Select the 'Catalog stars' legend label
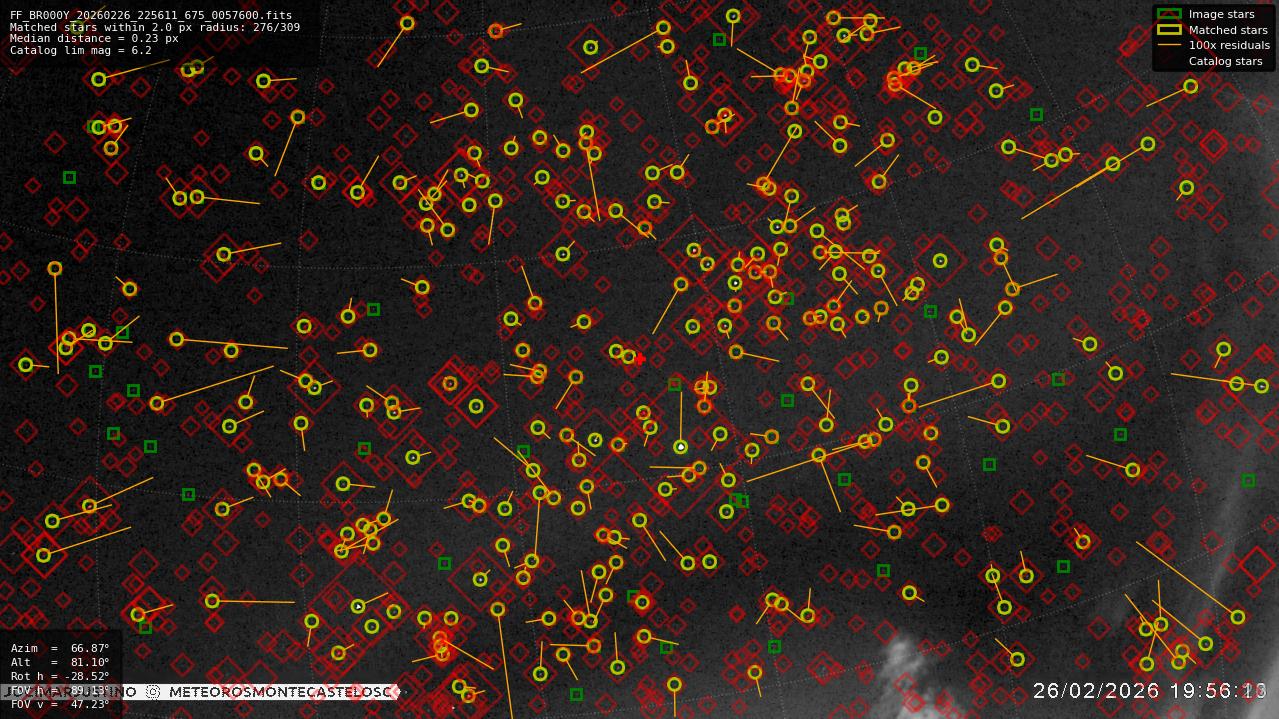The image size is (1279, 719). pyautogui.click(x=1225, y=61)
